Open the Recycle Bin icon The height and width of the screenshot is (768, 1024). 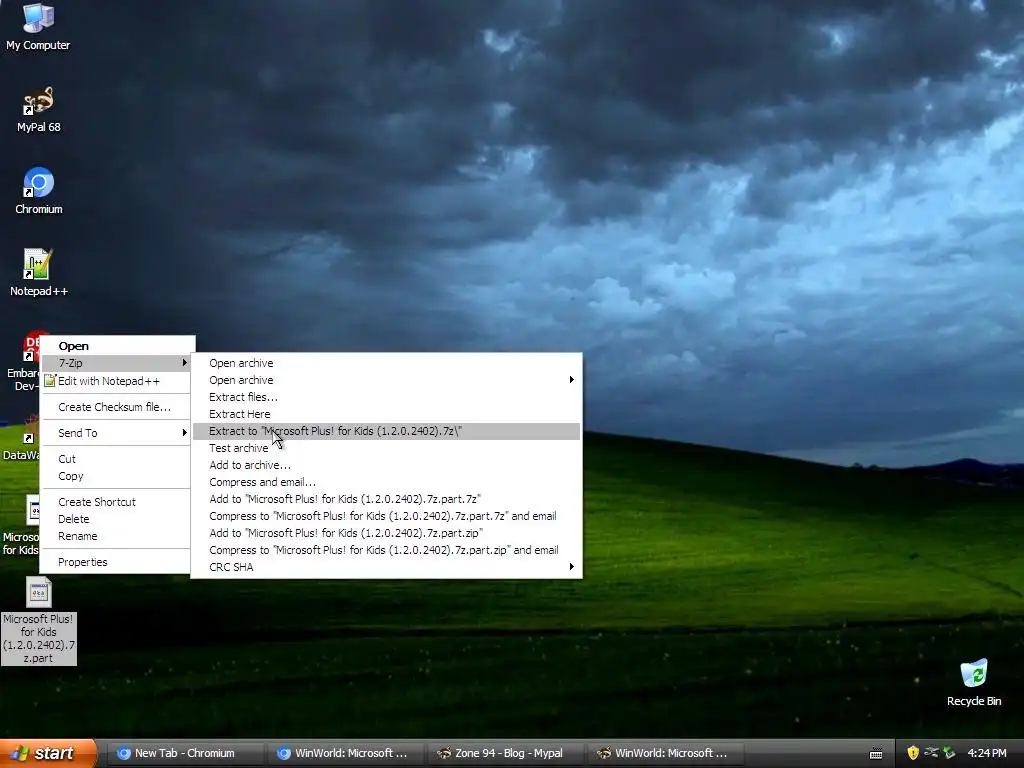tap(974, 683)
